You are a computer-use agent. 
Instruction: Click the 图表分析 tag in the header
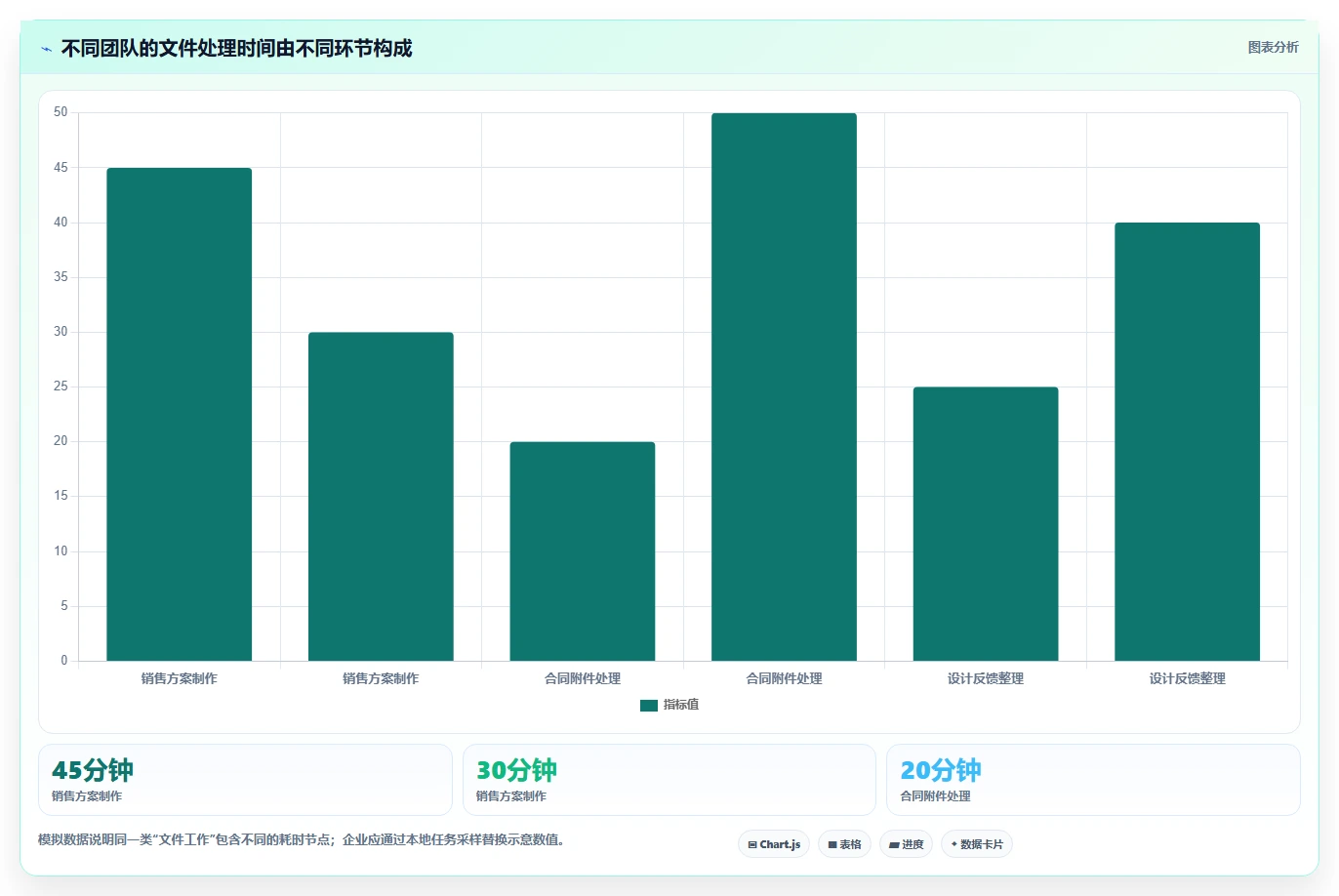coord(1273,47)
